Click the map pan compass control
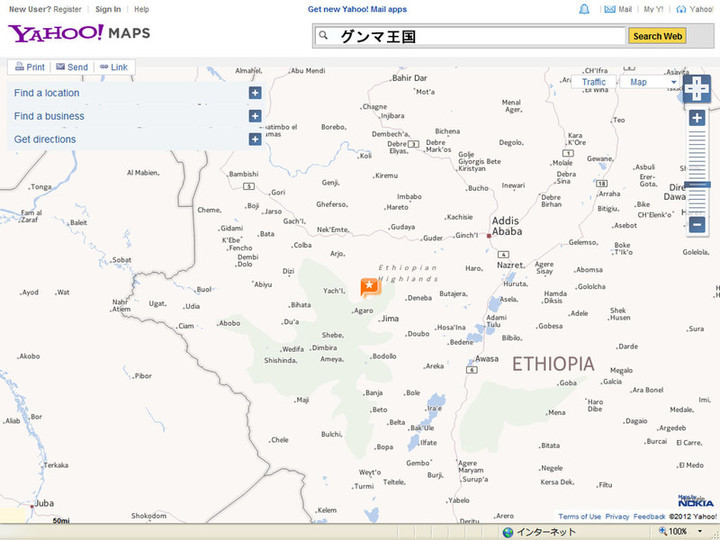The height and width of the screenshot is (540, 720). point(697,90)
